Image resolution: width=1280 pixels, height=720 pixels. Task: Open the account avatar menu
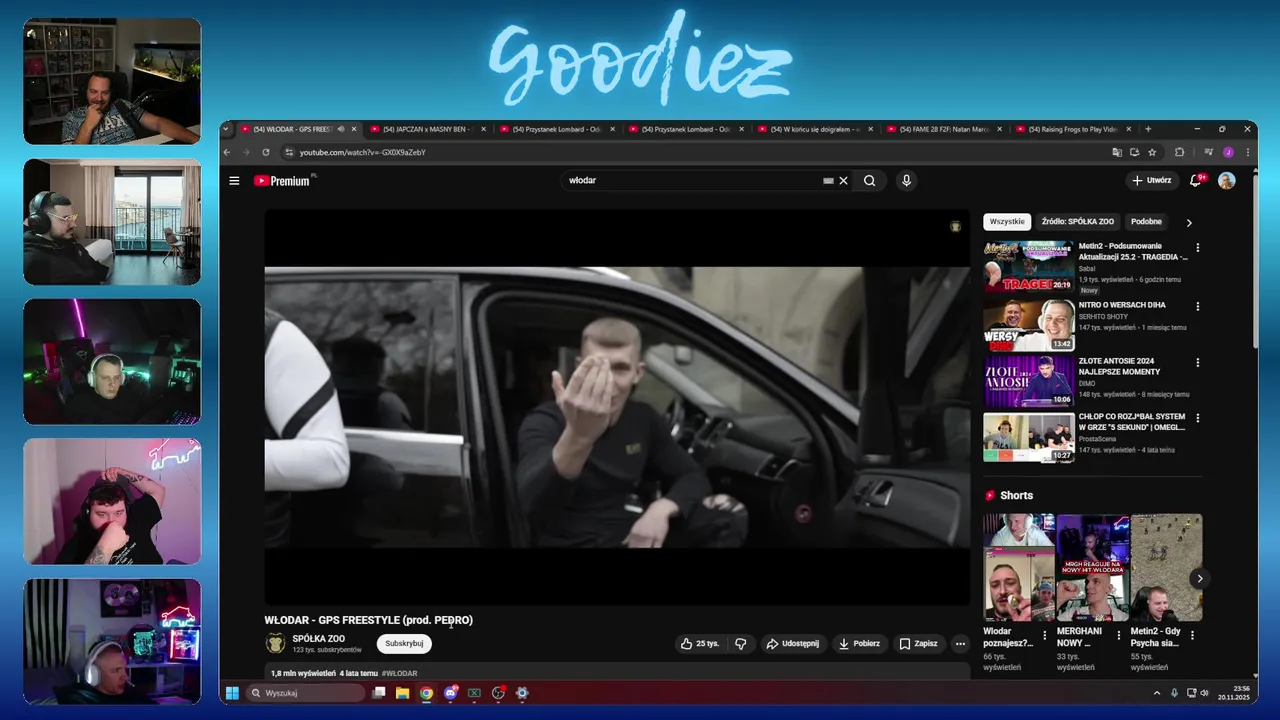point(1227,181)
